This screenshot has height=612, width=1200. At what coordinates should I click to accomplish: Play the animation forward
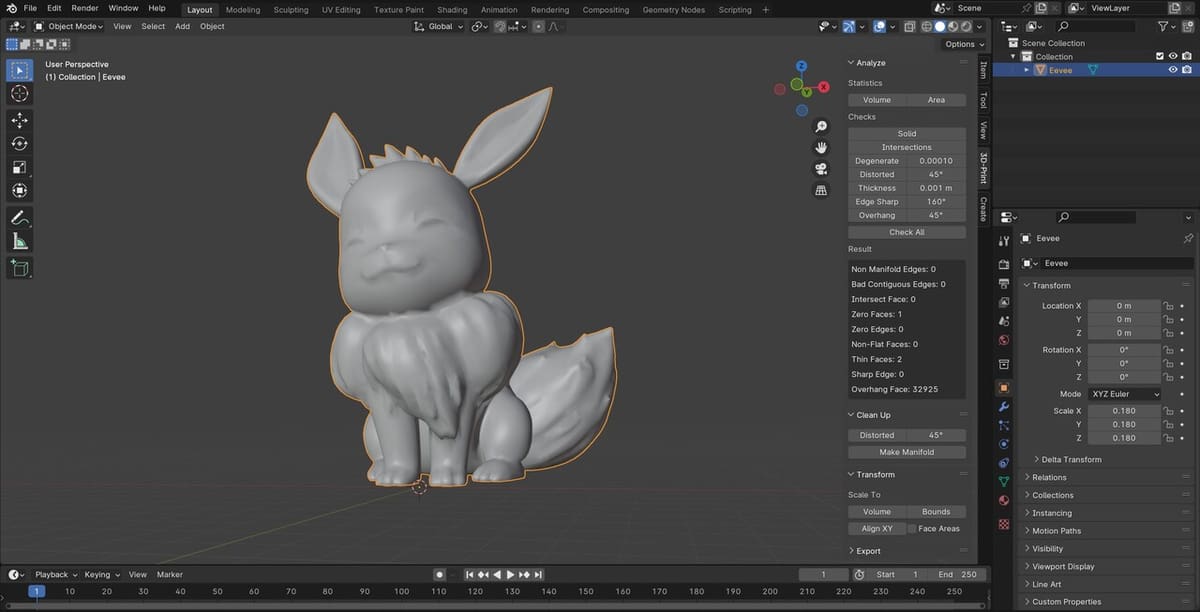[510, 574]
